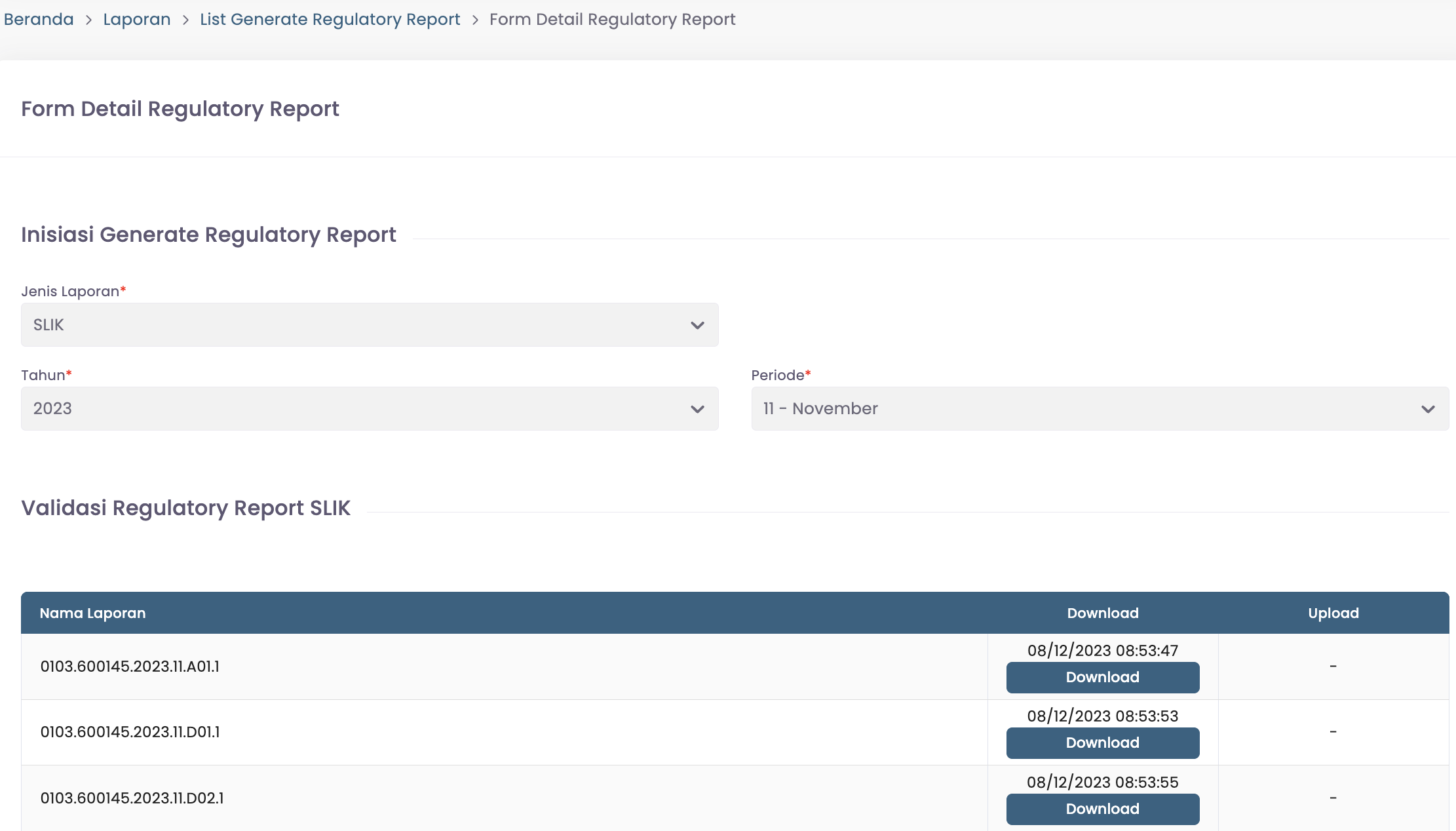Select the 0103.600145.2023.11.A01.1 report name
1456x831 pixels.
tap(130, 667)
